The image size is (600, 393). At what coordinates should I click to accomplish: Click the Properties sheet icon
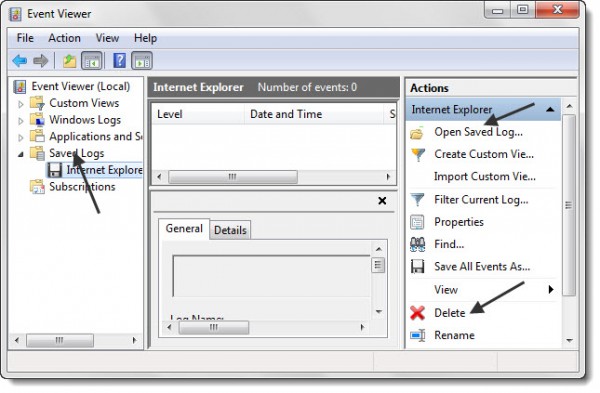tap(417, 222)
